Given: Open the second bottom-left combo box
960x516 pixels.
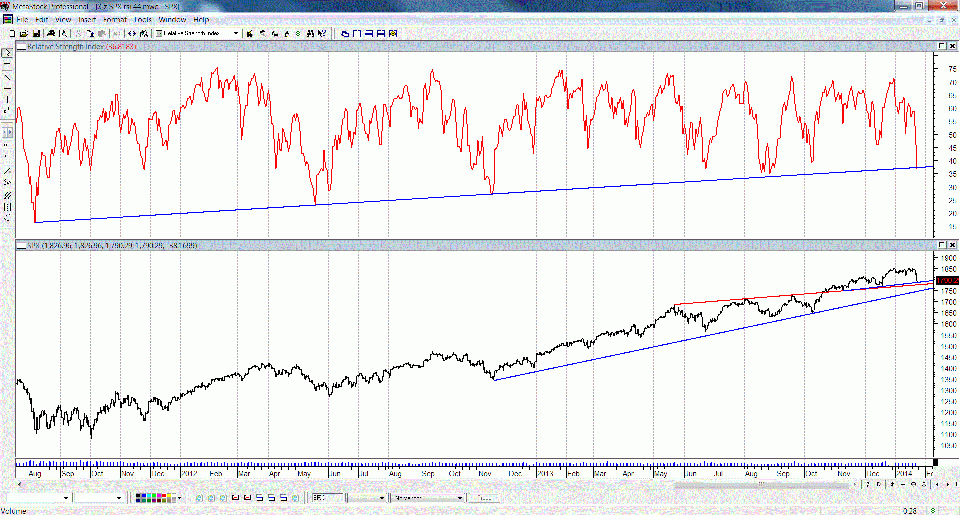Looking at the screenshot, I should point(98,498).
